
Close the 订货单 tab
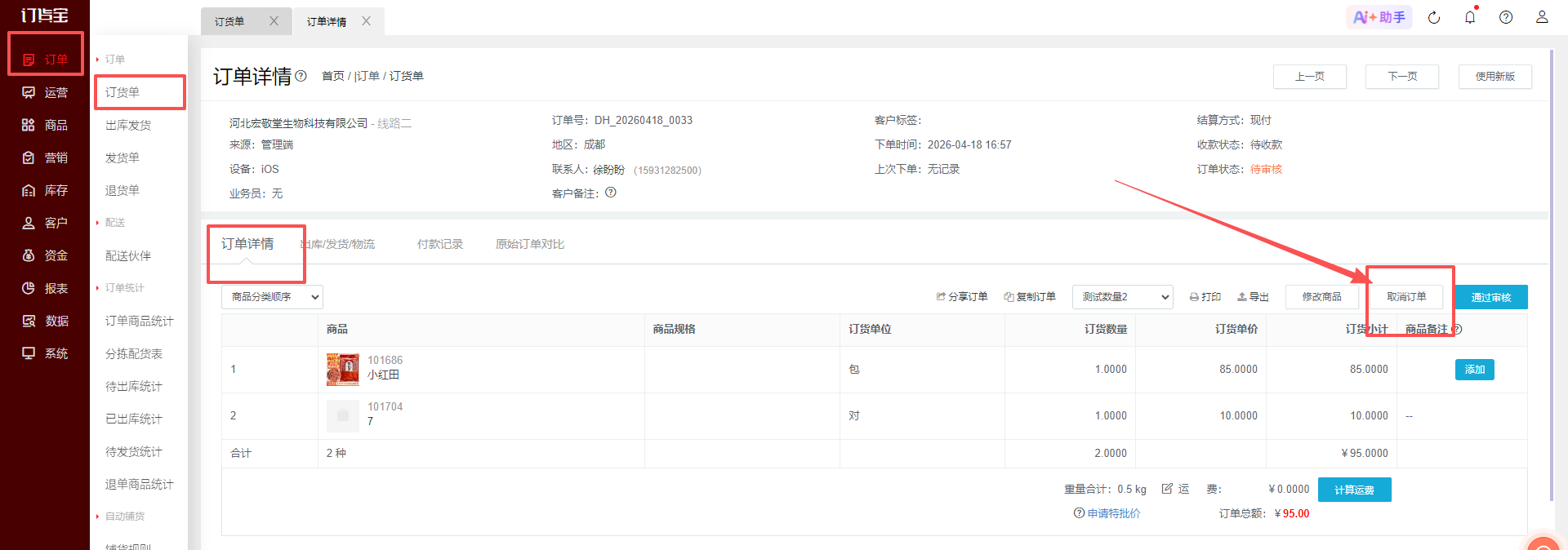click(274, 21)
